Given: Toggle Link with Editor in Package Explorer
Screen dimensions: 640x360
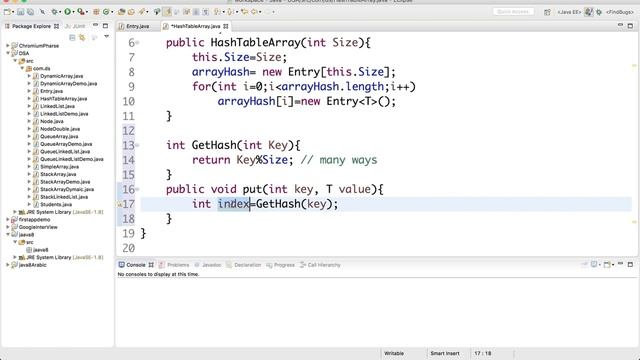Looking at the screenshot, I should point(82,38).
